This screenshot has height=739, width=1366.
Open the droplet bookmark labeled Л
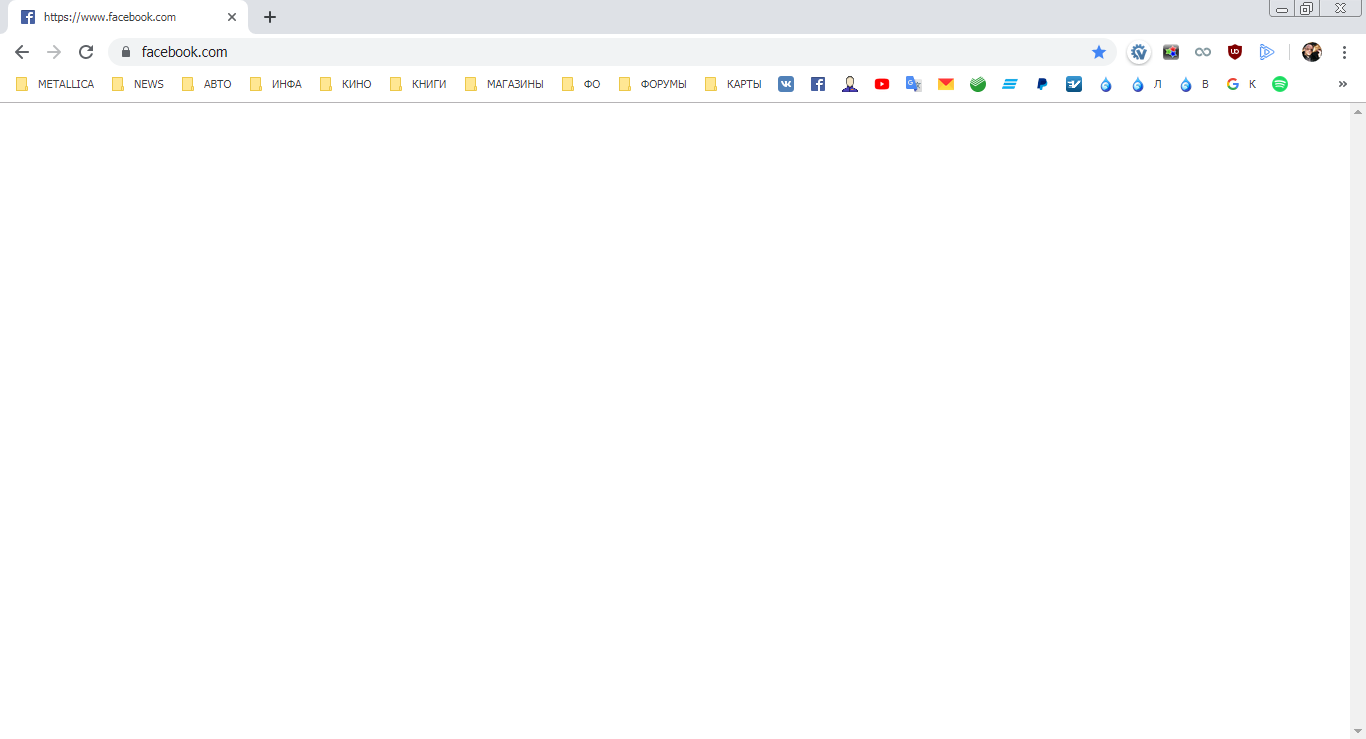coord(1147,84)
